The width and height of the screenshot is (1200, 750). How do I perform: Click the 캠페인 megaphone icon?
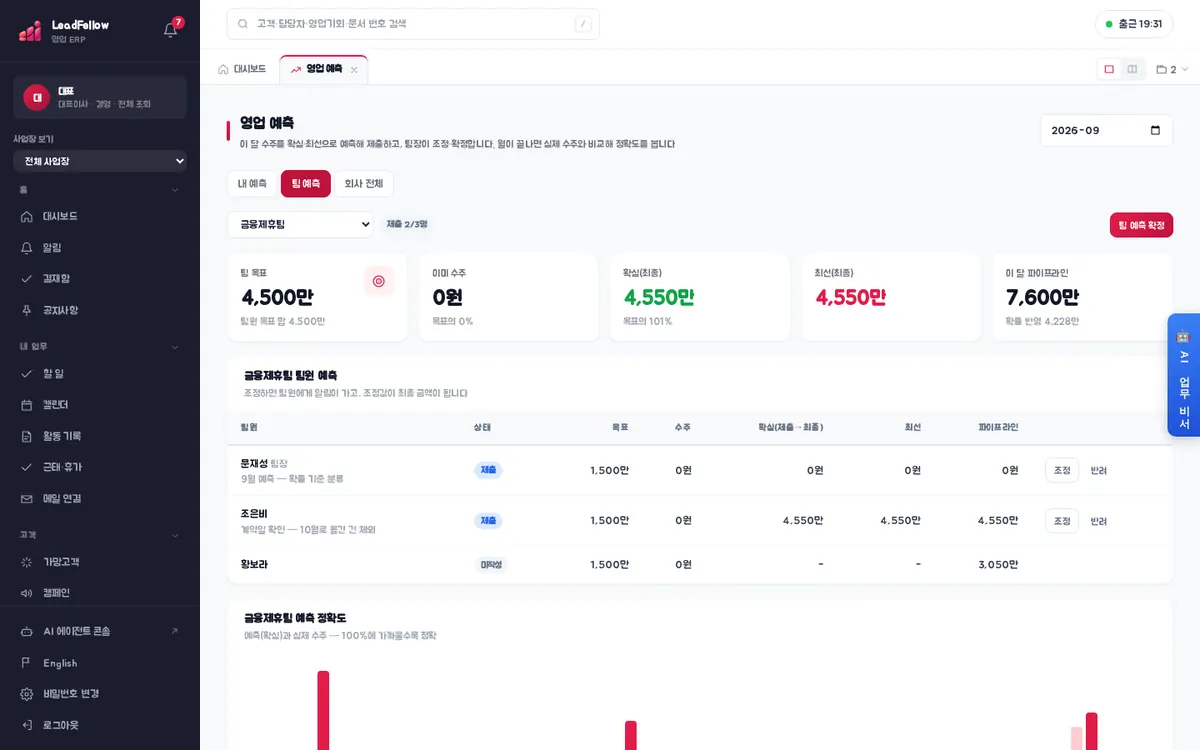(x=27, y=593)
